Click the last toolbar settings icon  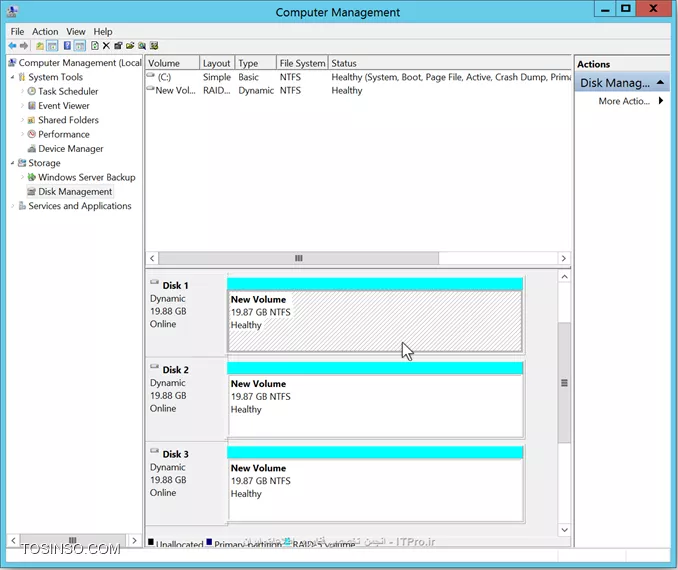coord(154,45)
